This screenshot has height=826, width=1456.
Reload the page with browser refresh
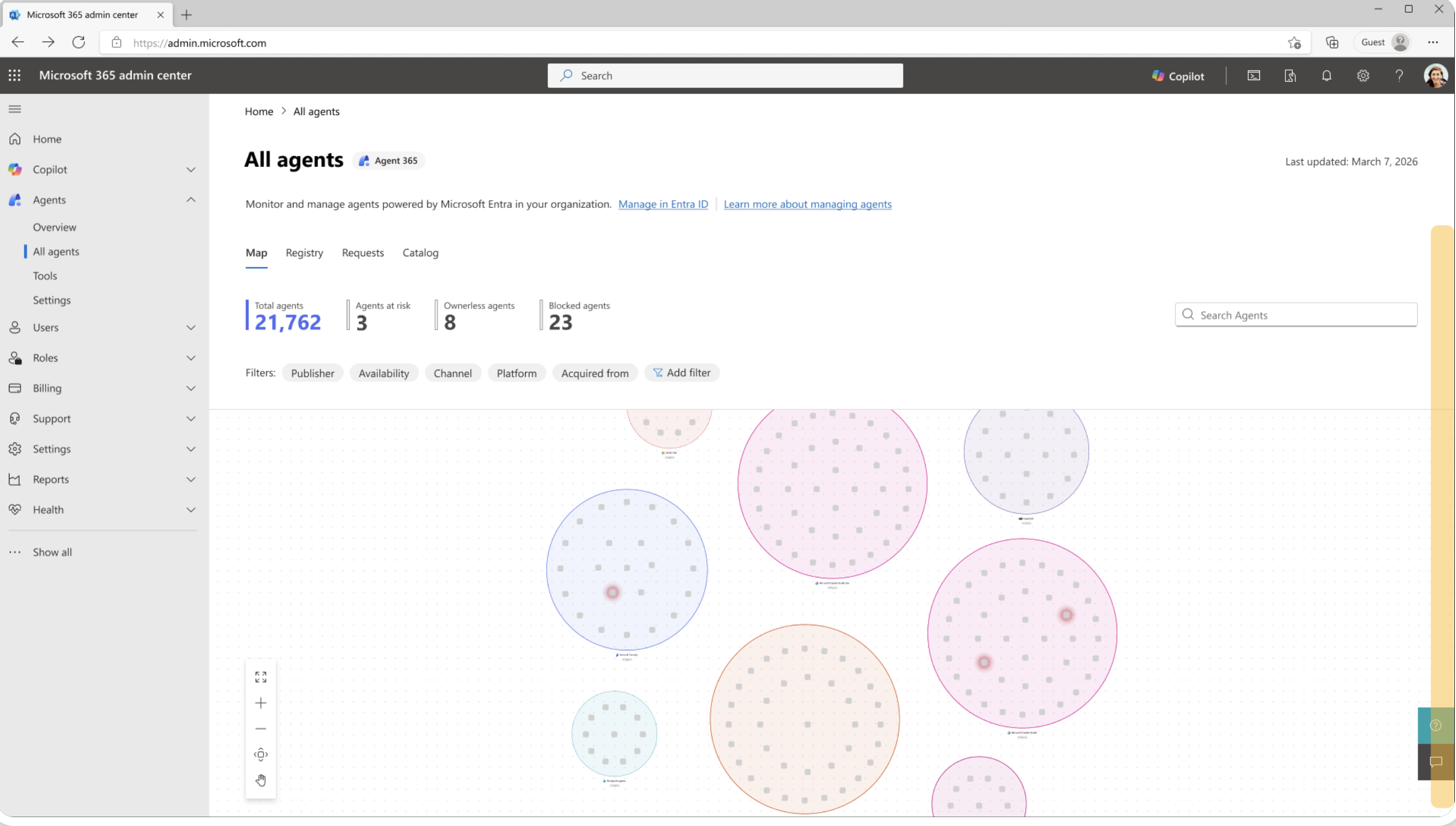(79, 42)
